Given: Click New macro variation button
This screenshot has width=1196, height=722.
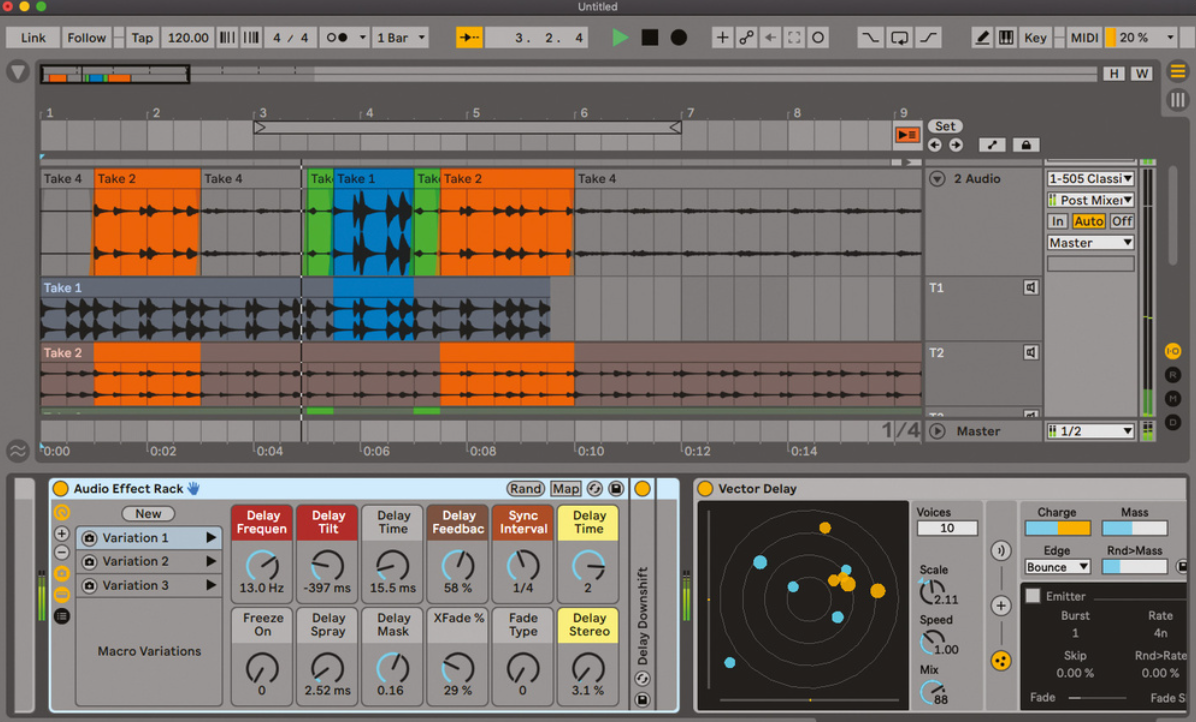Looking at the screenshot, I should point(148,514).
